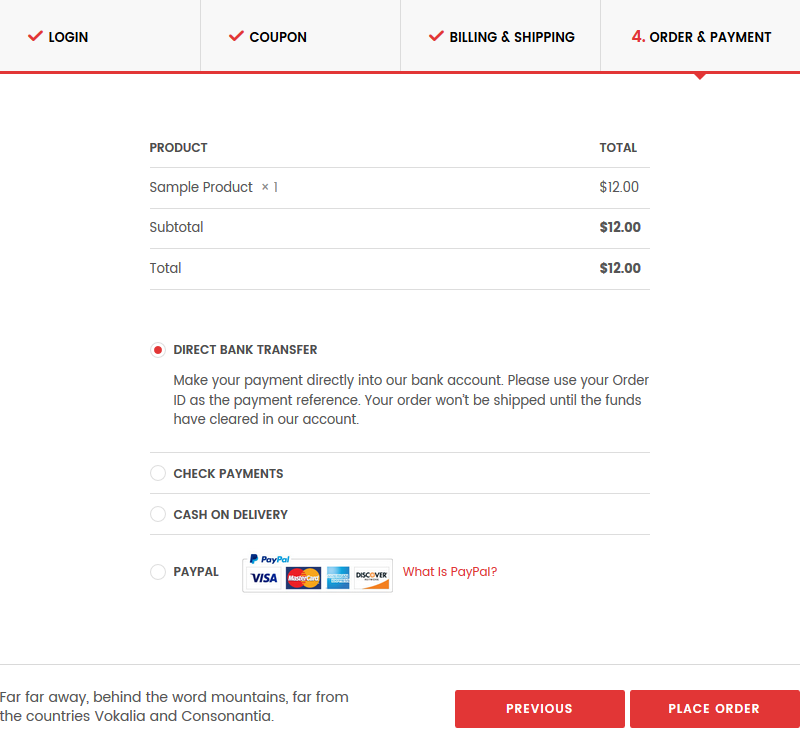Choose Cash on Delivery payment method
Viewport: 800px width, 754px height.
point(158,515)
